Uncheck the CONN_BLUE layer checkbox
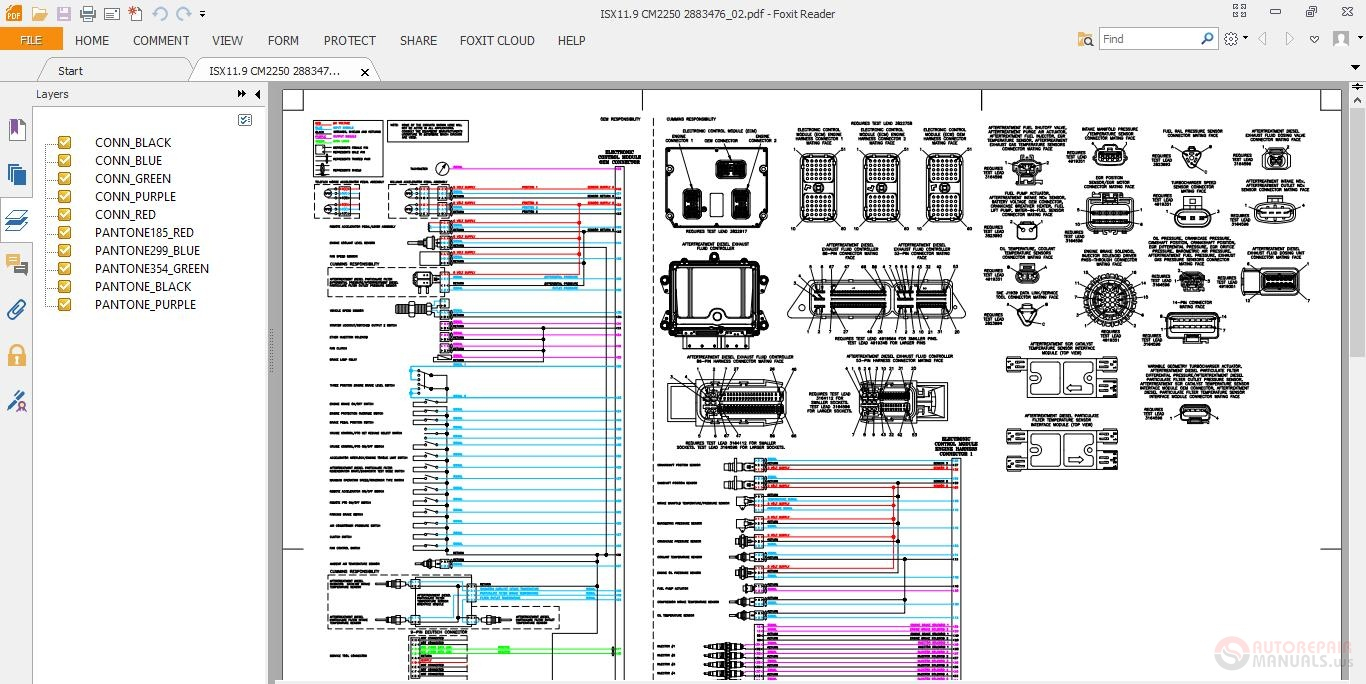Screen dimensions: 1366x684 point(65,160)
